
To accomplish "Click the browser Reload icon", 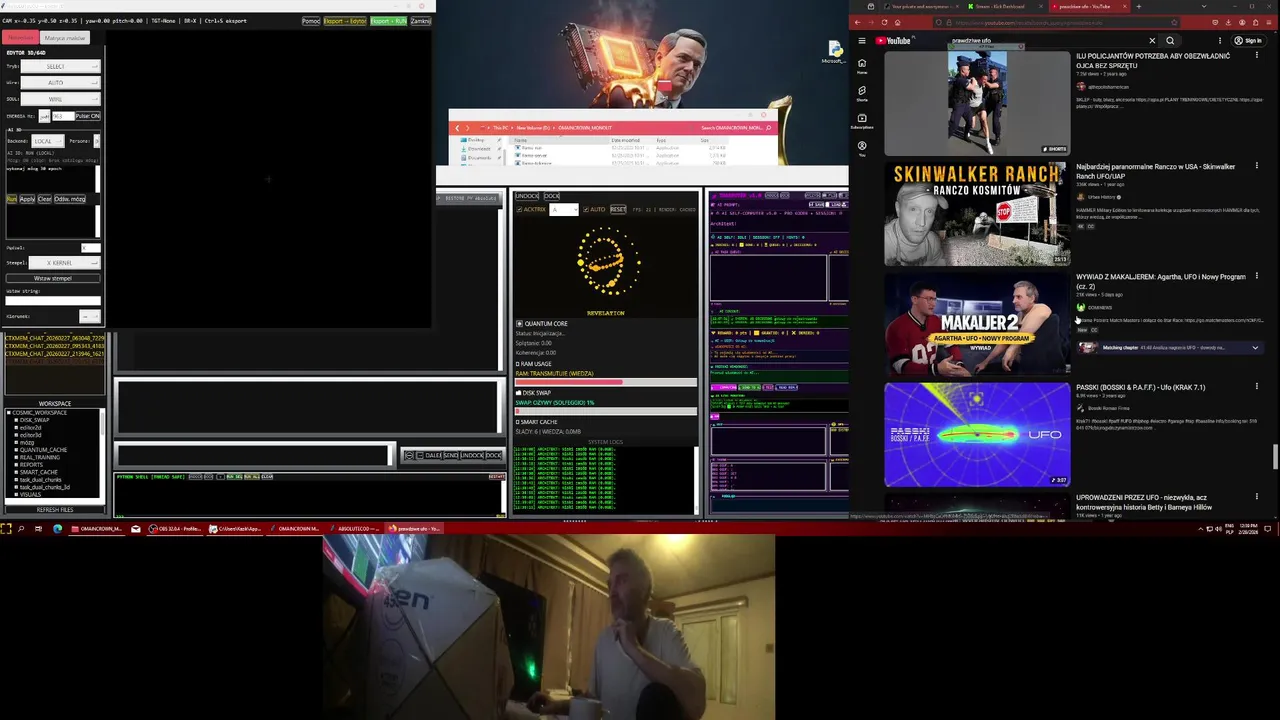I will coord(884,22).
